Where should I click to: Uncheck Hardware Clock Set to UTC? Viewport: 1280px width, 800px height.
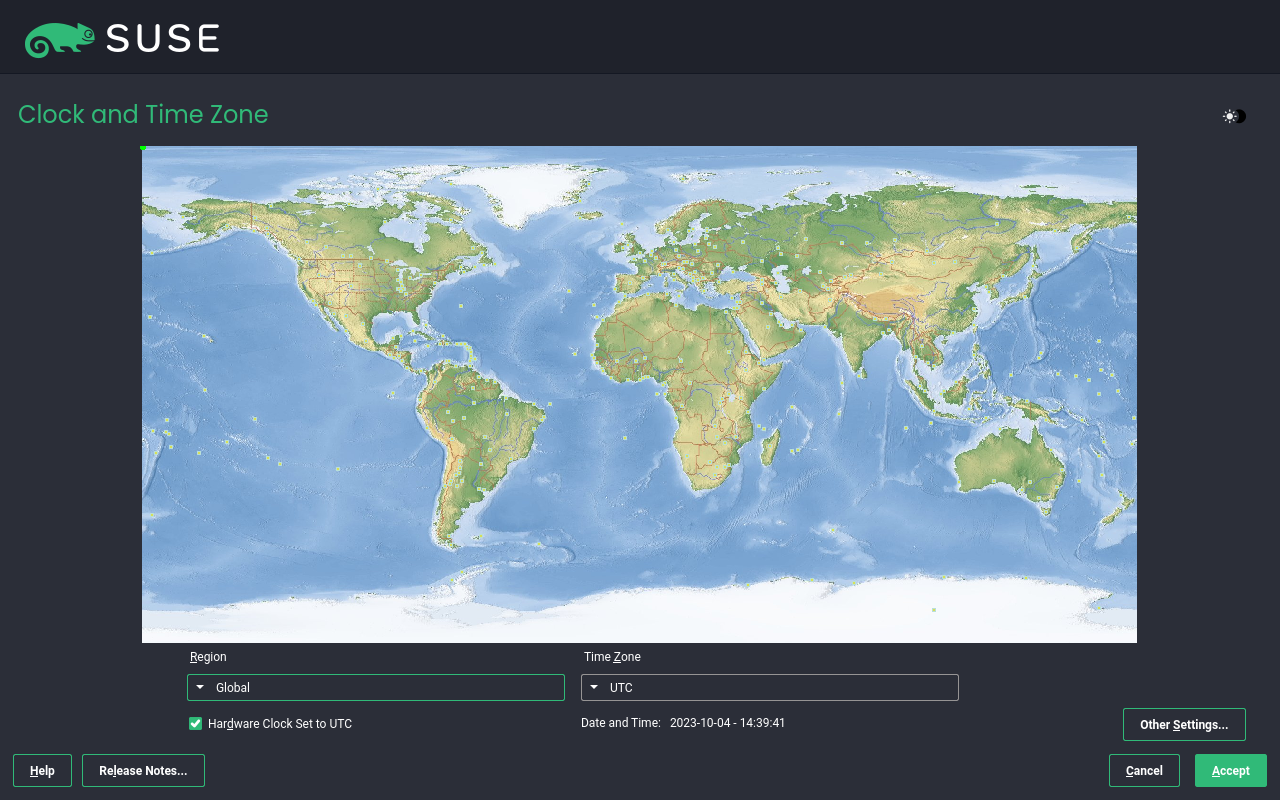click(x=196, y=724)
